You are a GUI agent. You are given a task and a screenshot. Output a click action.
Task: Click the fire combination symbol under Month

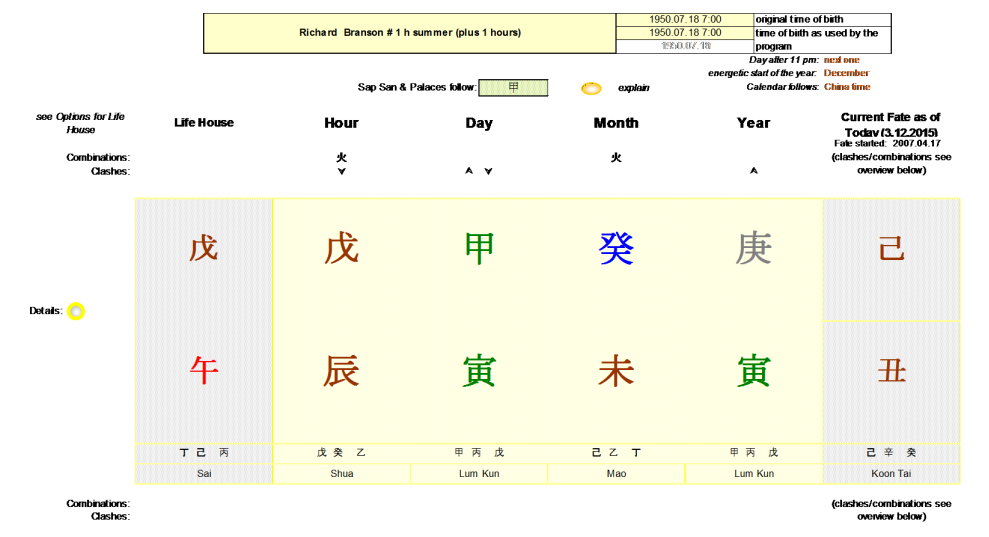tap(616, 157)
